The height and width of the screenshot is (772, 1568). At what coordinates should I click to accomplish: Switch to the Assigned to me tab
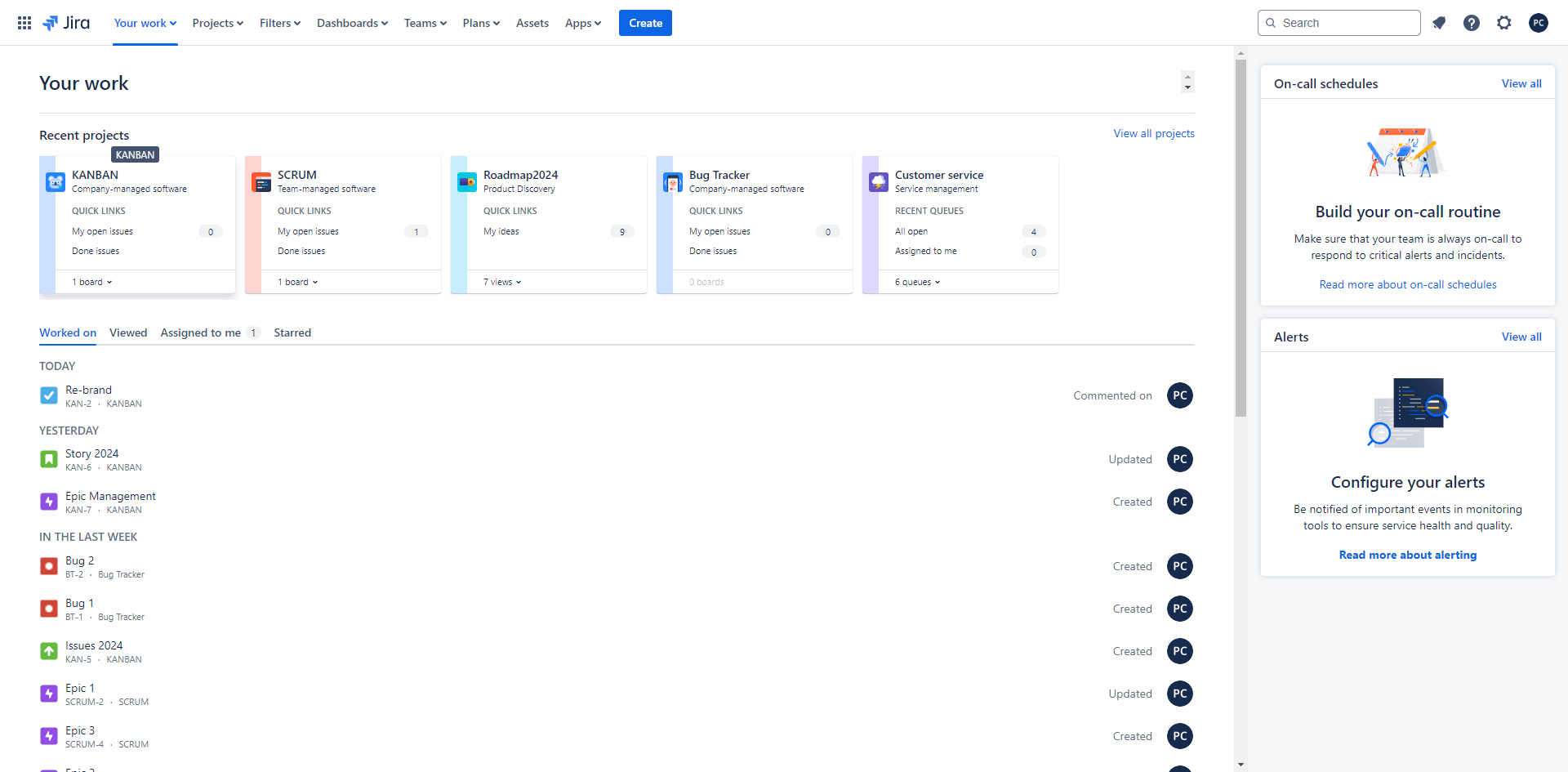pyautogui.click(x=201, y=332)
